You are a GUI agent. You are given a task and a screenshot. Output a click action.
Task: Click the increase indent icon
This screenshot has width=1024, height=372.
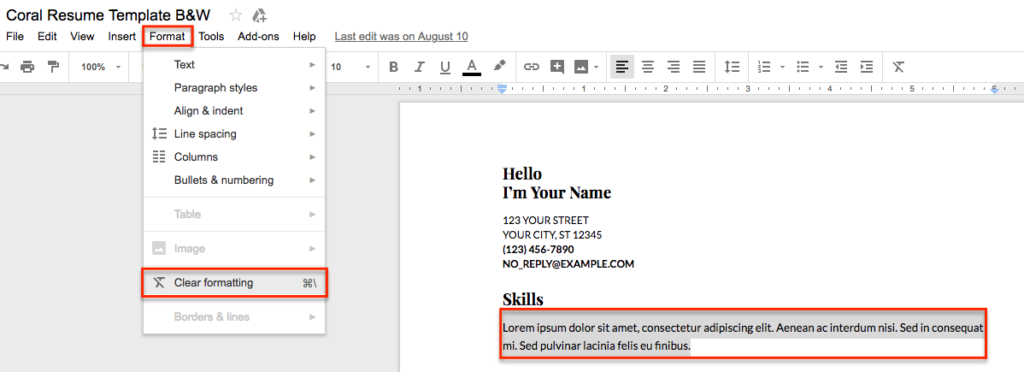(867, 67)
